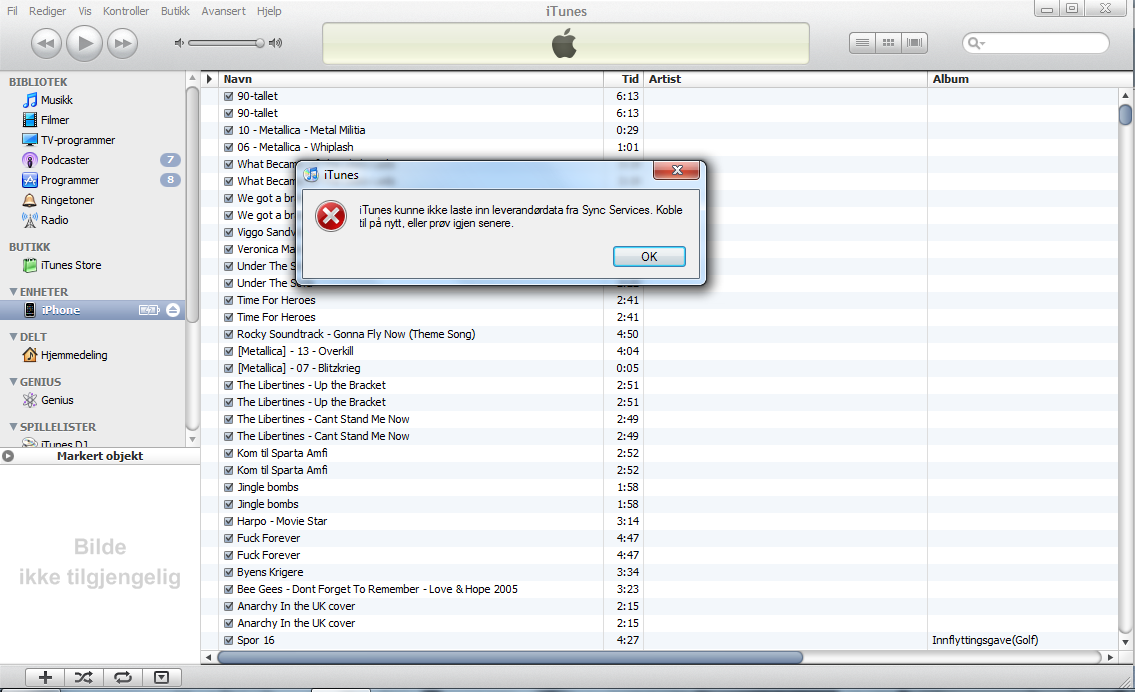The image size is (1135, 692).
Task: Open the Vis menu
Action: (x=85, y=11)
